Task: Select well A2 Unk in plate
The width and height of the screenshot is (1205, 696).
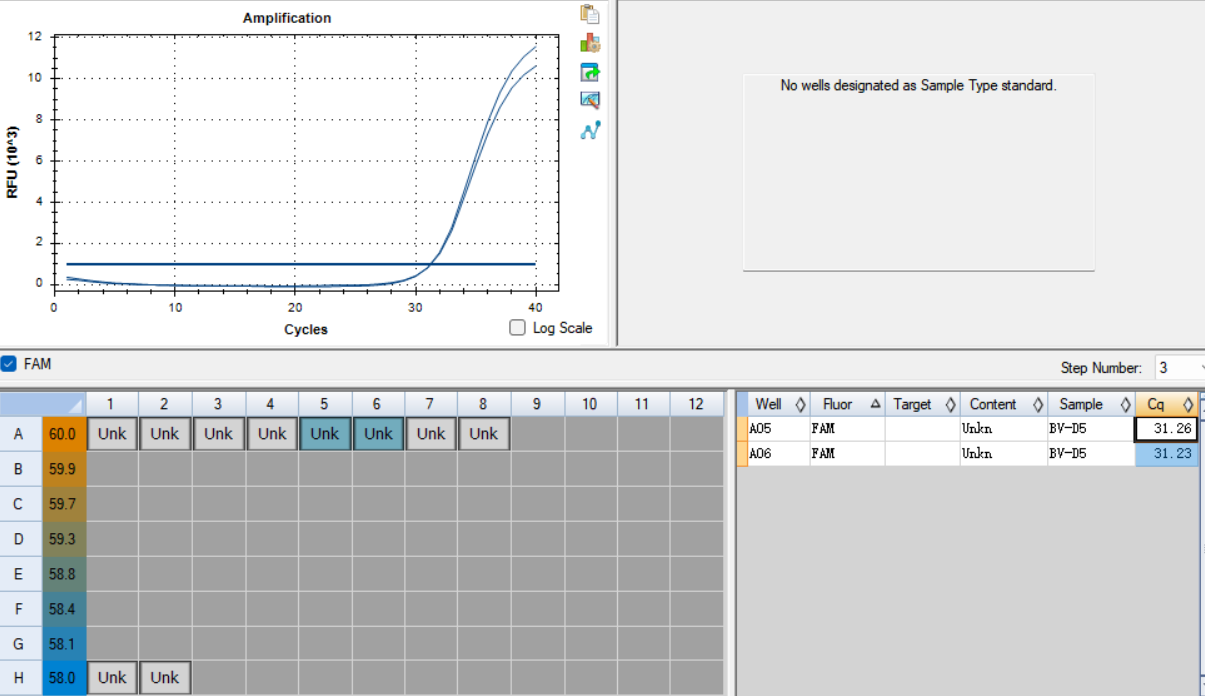Action: tap(165, 434)
